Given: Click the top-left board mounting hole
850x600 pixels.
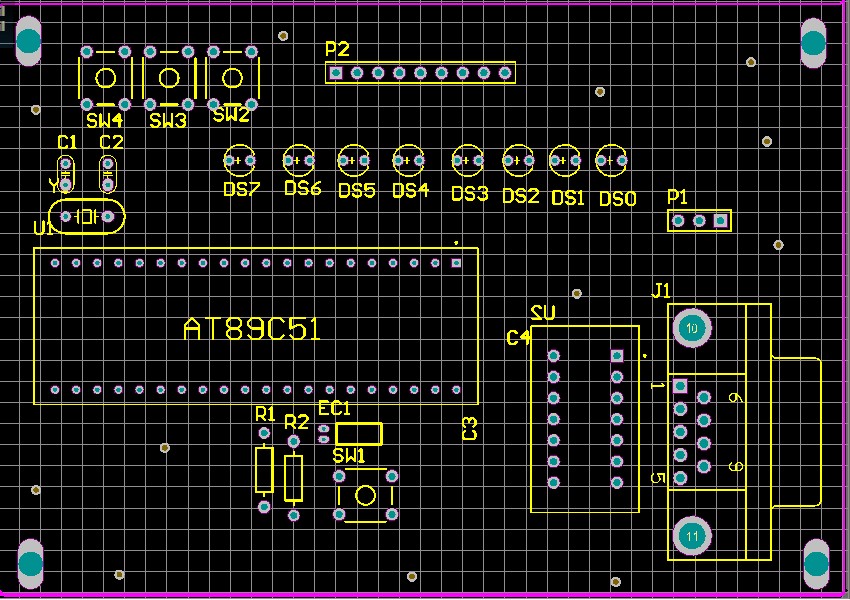Looking at the screenshot, I should (x=29, y=41).
